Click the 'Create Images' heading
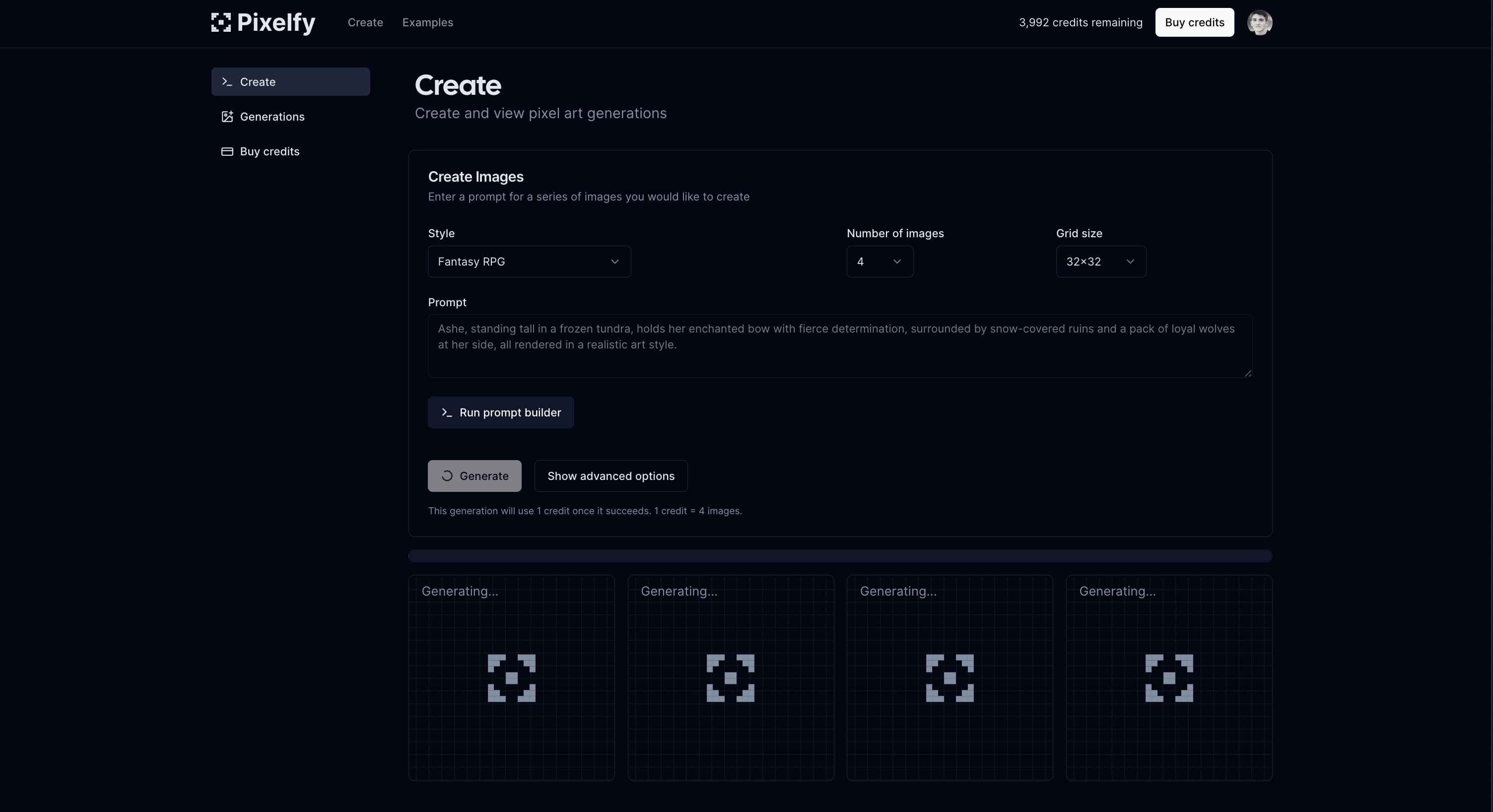 [475, 177]
